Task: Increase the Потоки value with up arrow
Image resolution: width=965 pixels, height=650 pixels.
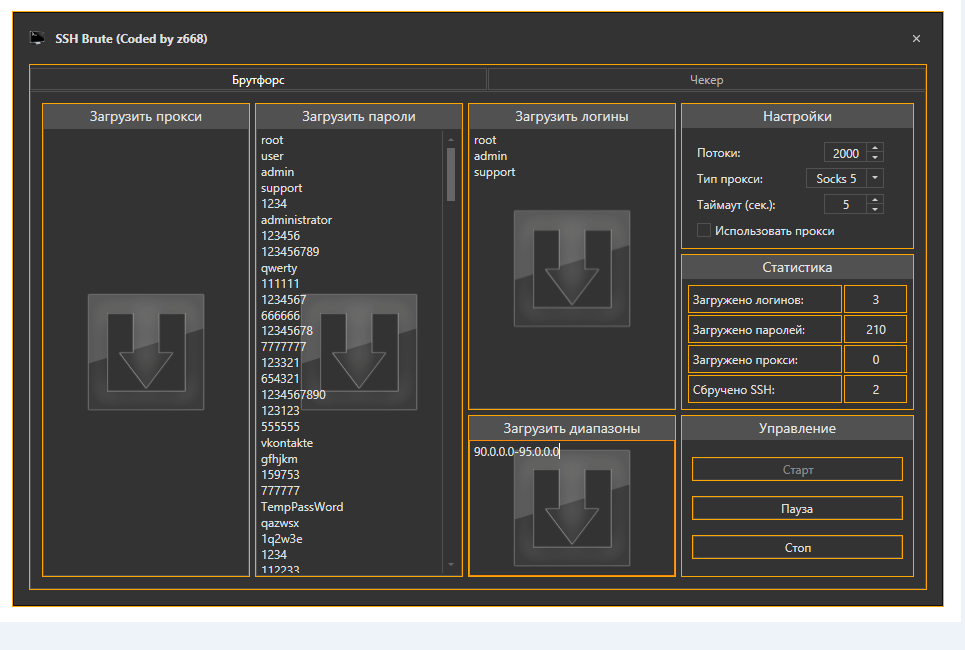Action: tap(876, 148)
